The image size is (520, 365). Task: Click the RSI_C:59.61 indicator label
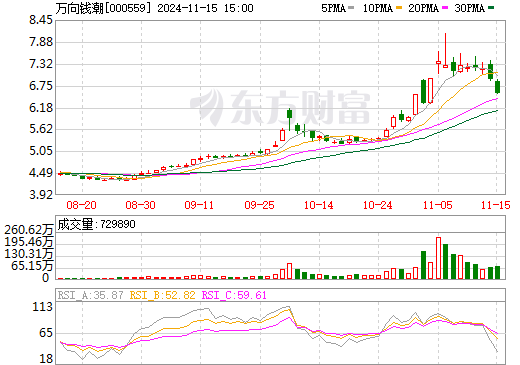(234, 295)
